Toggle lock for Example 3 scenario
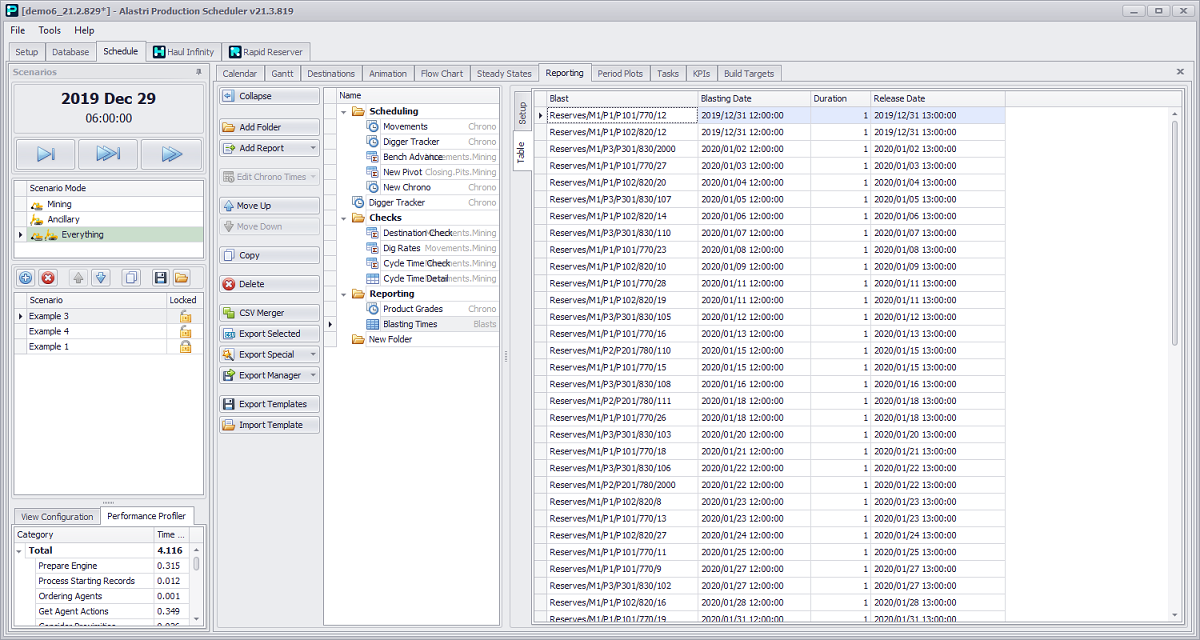The width and height of the screenshot is (1200, 640). pyautogui.click(x=184, y=316)
